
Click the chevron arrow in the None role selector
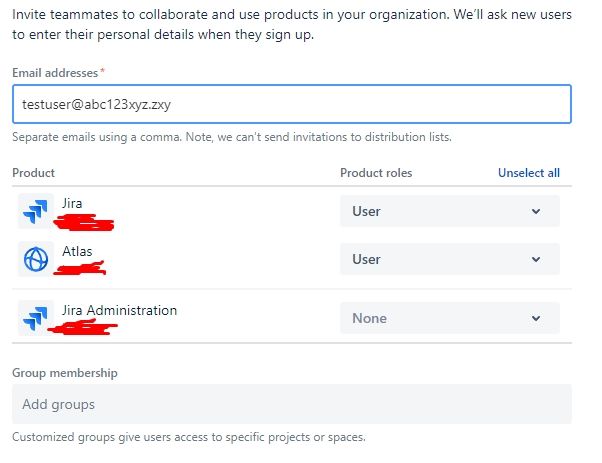[x=536, y=318]
